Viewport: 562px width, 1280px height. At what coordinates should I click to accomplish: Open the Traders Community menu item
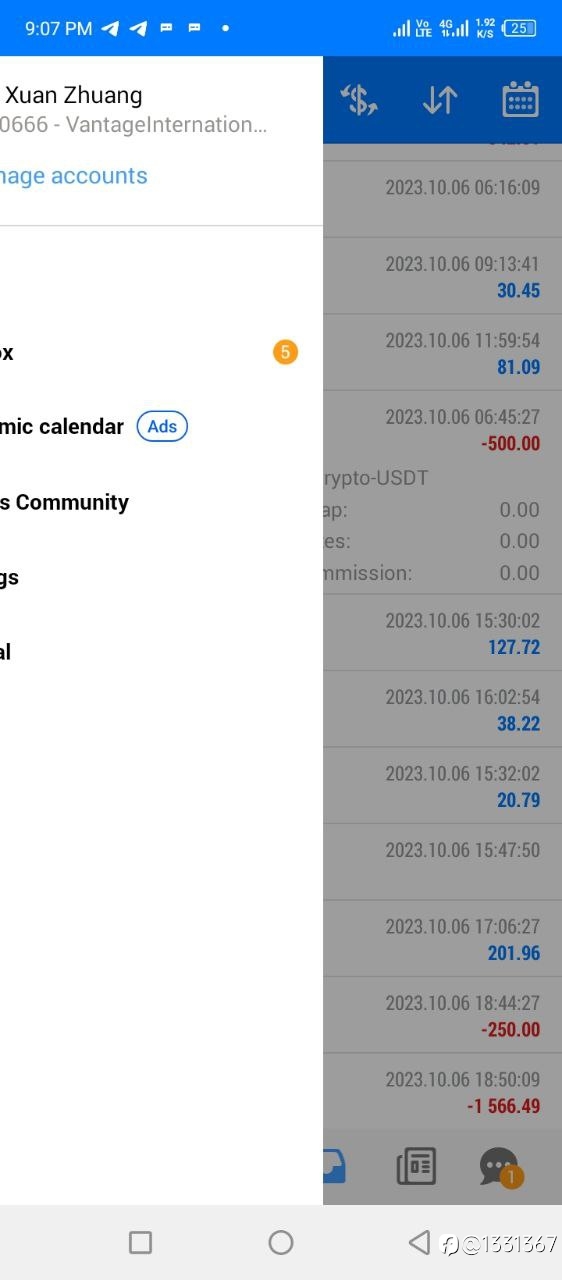coord(65,502)
